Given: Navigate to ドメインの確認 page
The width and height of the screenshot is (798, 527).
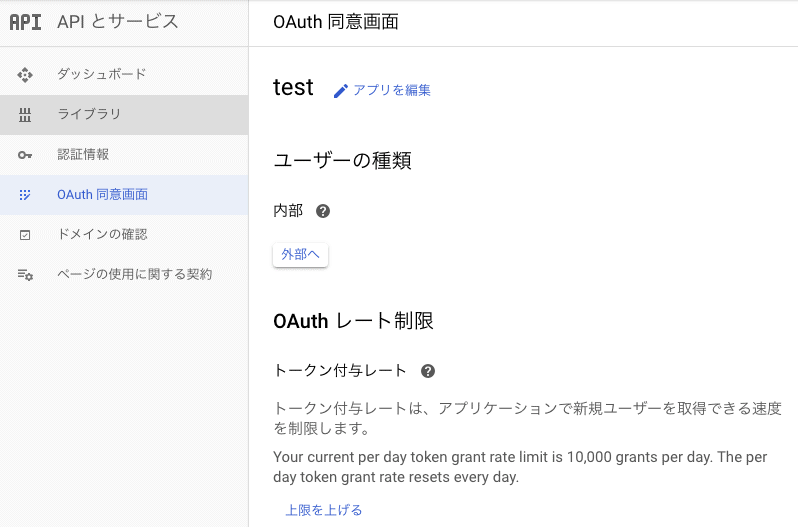Looking at the screenshot, I should pos(102,234).
